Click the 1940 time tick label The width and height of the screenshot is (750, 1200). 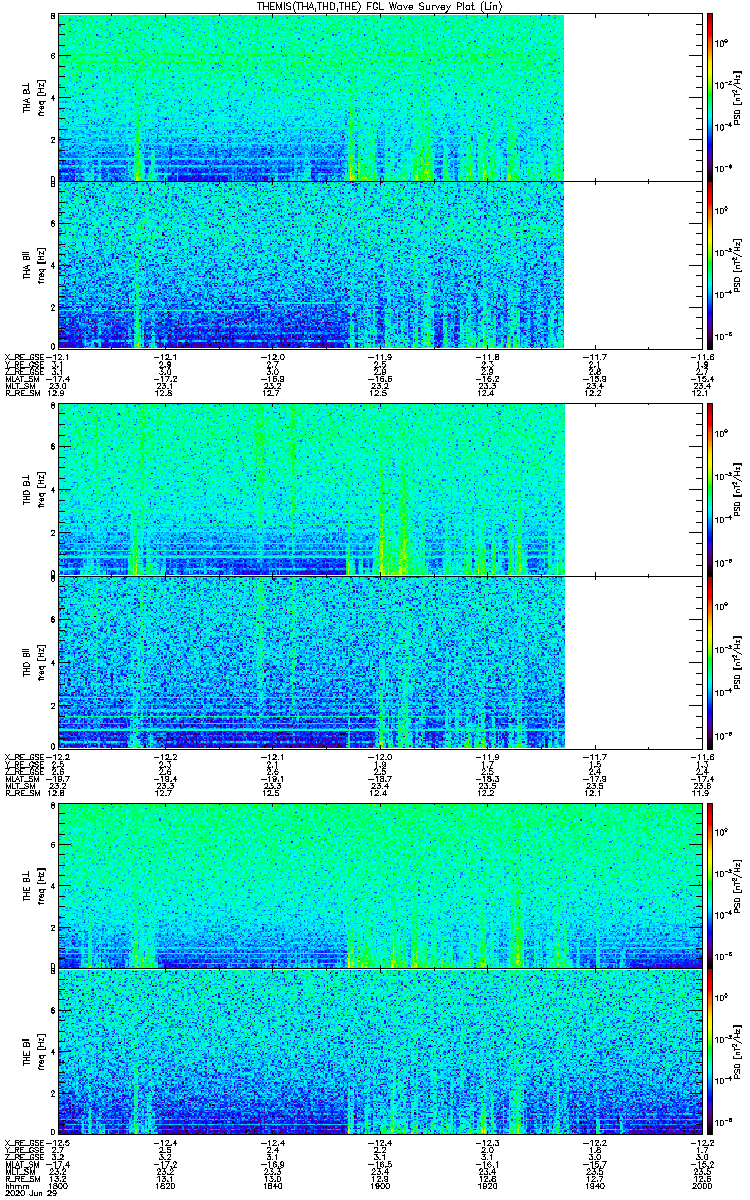coord(594,1186)
